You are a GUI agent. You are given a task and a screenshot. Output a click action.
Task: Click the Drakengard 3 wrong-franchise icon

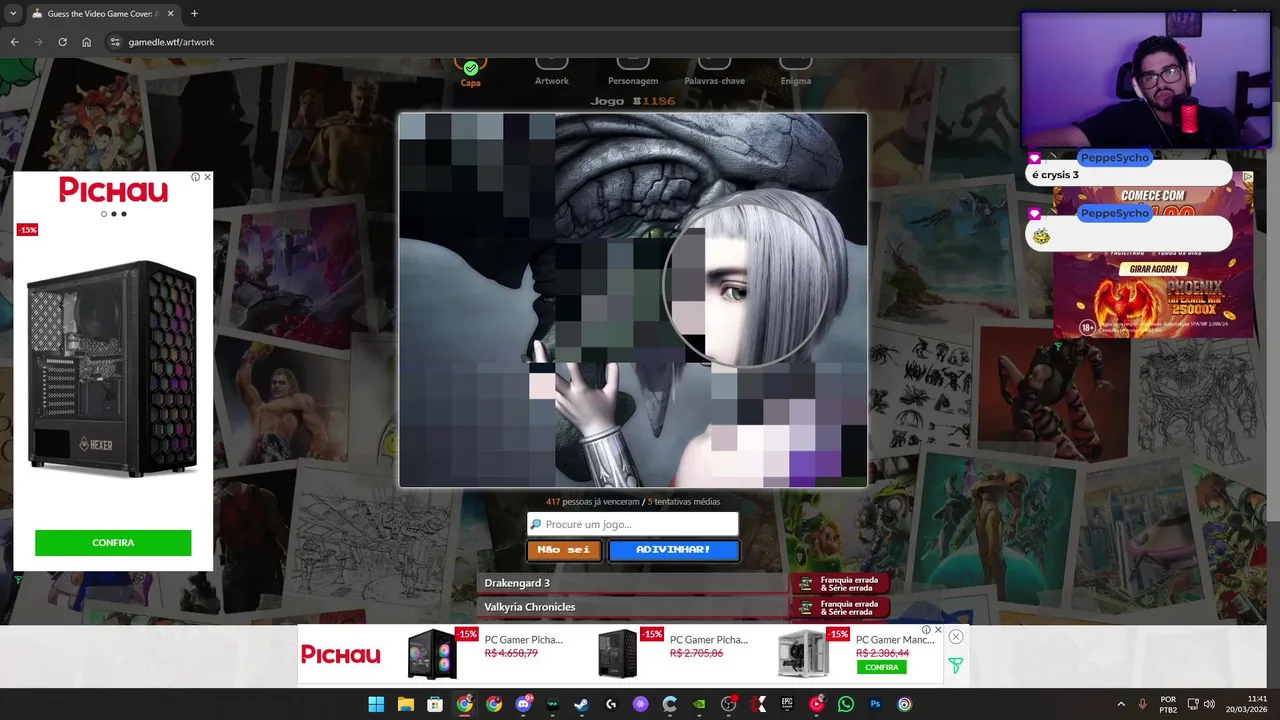[806, 583]
